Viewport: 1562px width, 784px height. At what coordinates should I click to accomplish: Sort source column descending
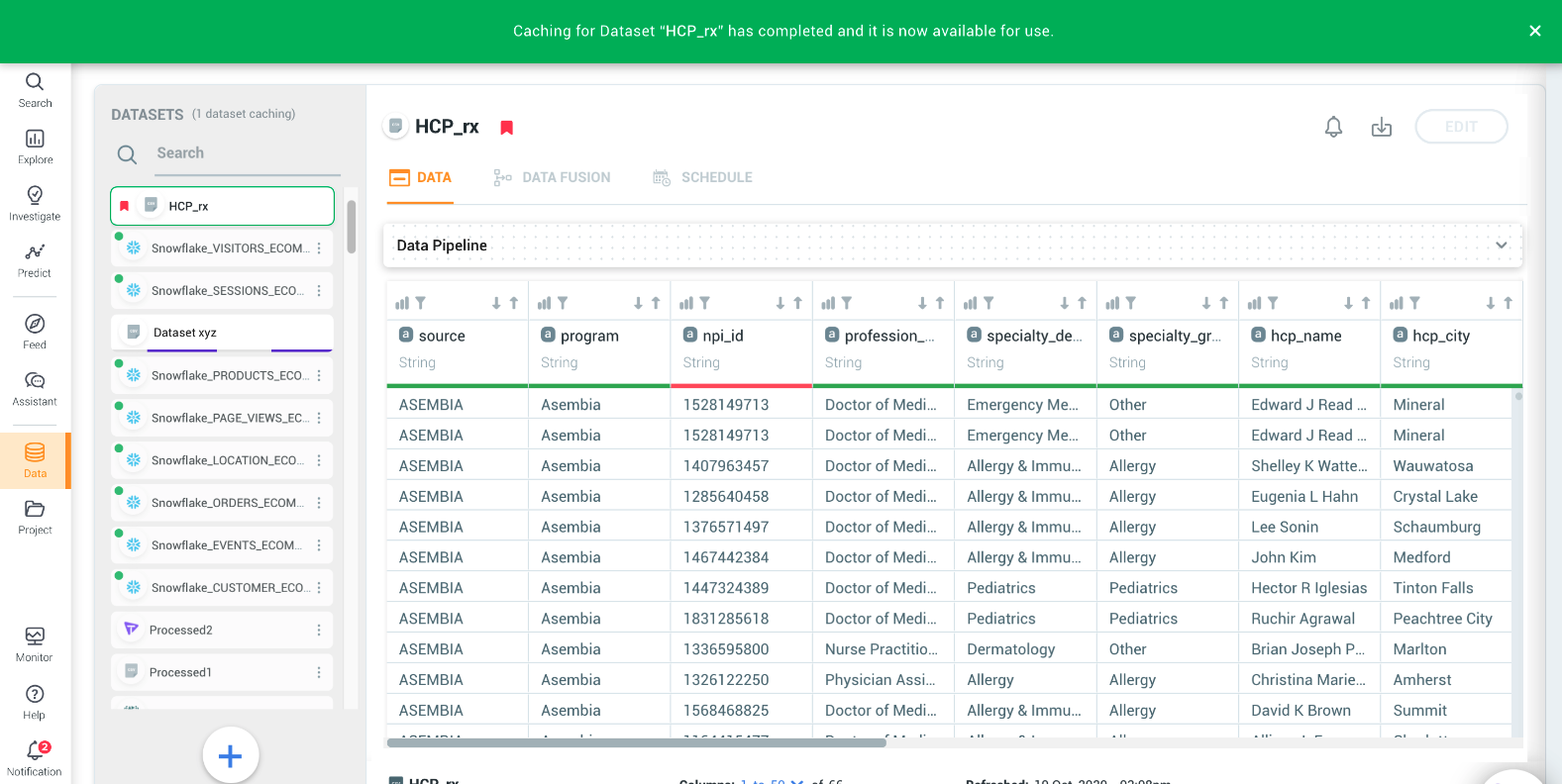click(x=496, y=303)
